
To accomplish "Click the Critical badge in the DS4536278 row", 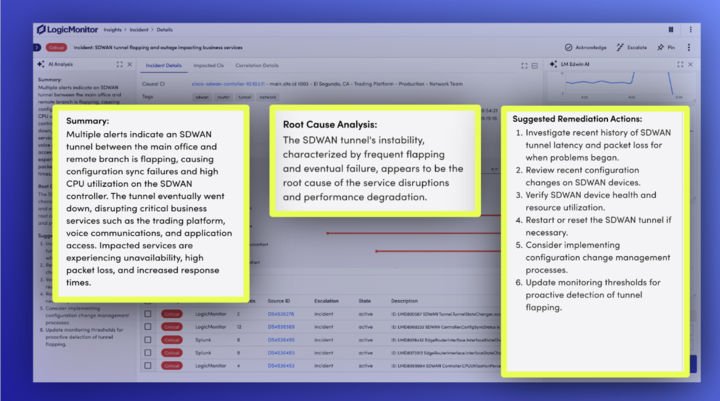I will pyautogui.click(x=172, y=314).
